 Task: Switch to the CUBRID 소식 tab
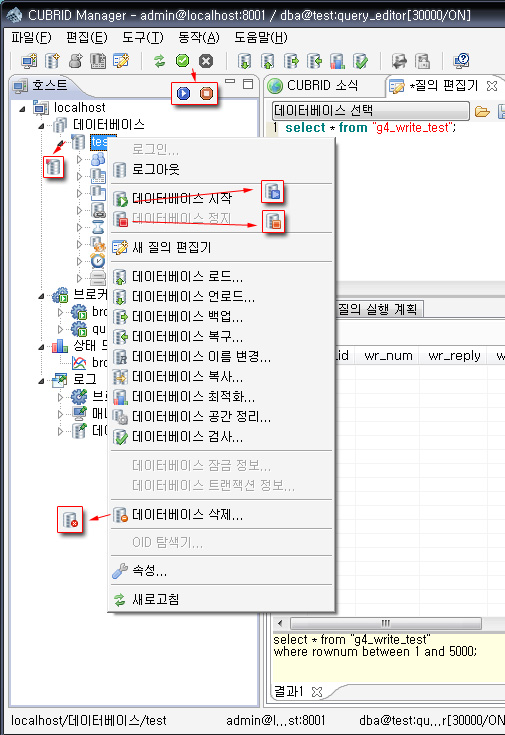pos(313,85)
